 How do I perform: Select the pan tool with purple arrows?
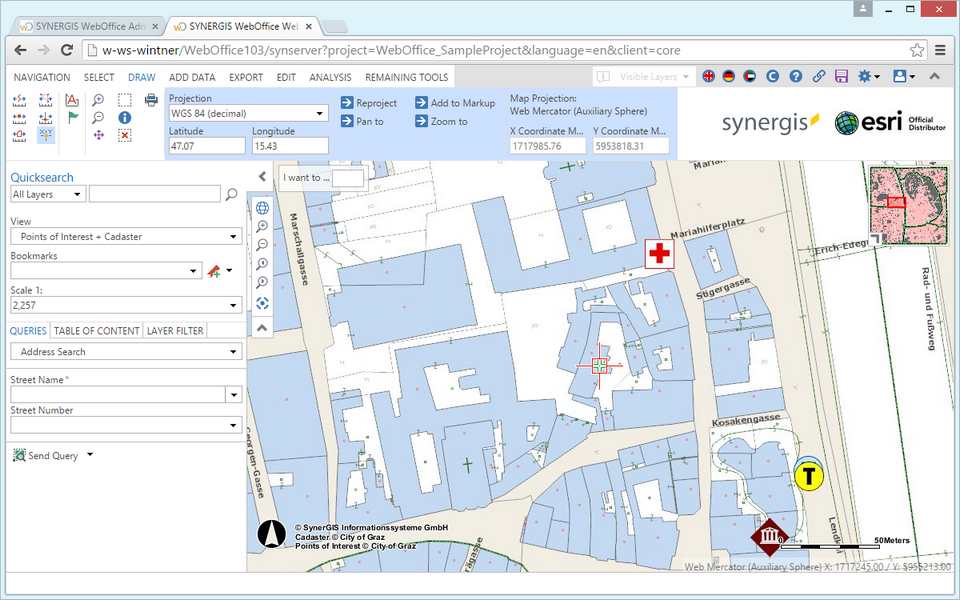[99, 135]
